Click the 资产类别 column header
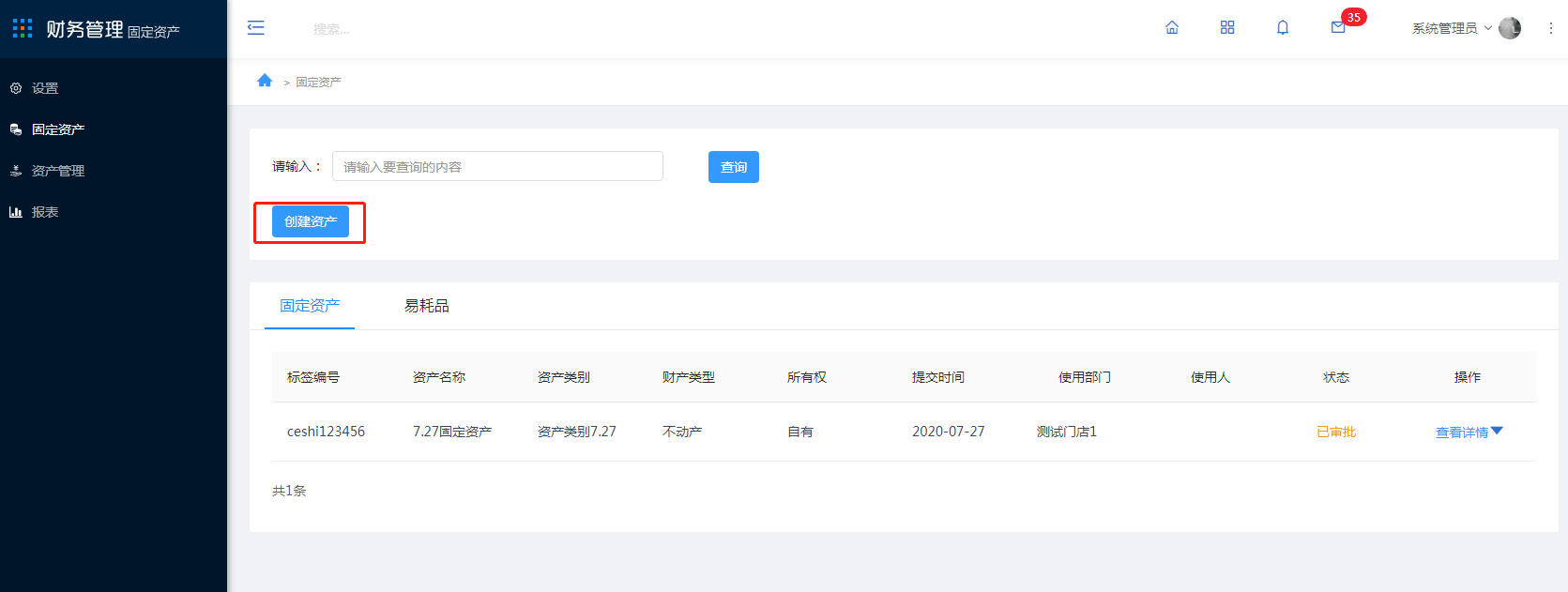 coord(564,377)
